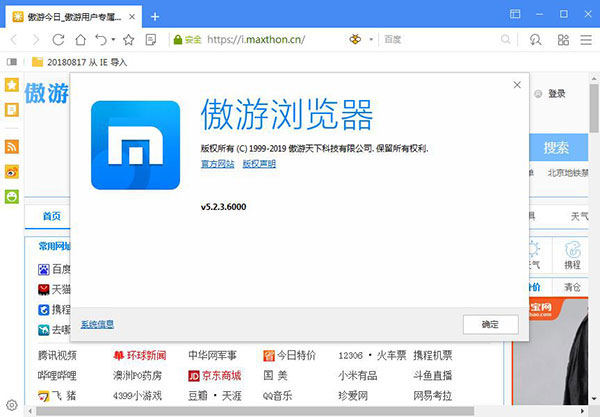Screen dimensions: 600x417
Task: Open the Favorites star in the left sidebar
Action: click(x=11, y=85)
